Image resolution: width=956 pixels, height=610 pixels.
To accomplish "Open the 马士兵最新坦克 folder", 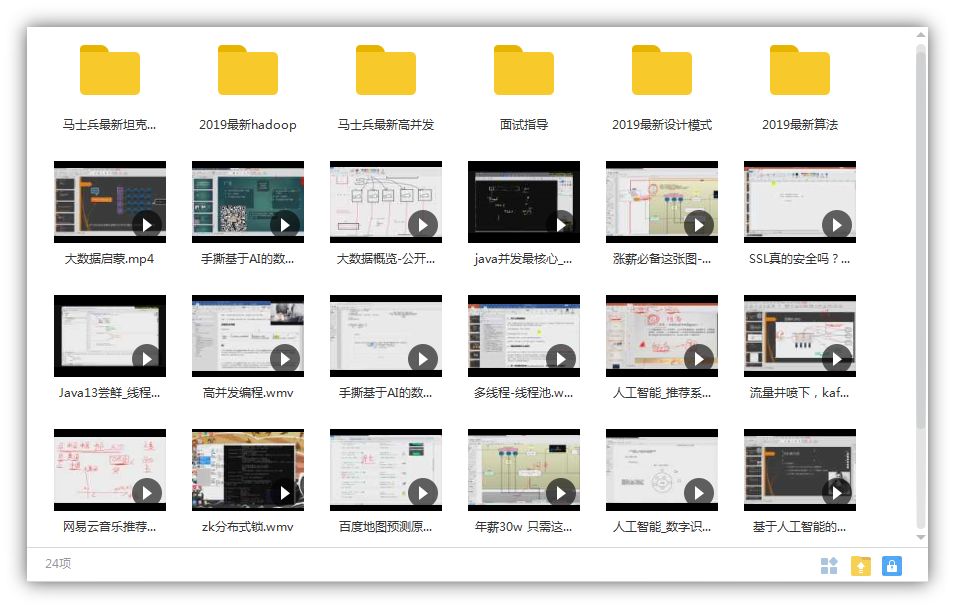I will tap(110, 70).
